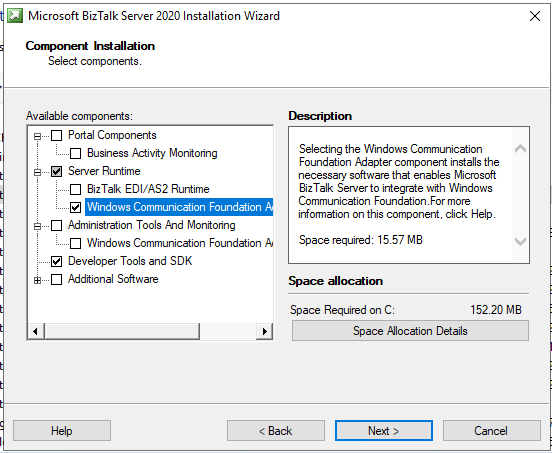552x453 pixels.
Task: Click the Description box scroll down arrow
Action: point(520,241)
